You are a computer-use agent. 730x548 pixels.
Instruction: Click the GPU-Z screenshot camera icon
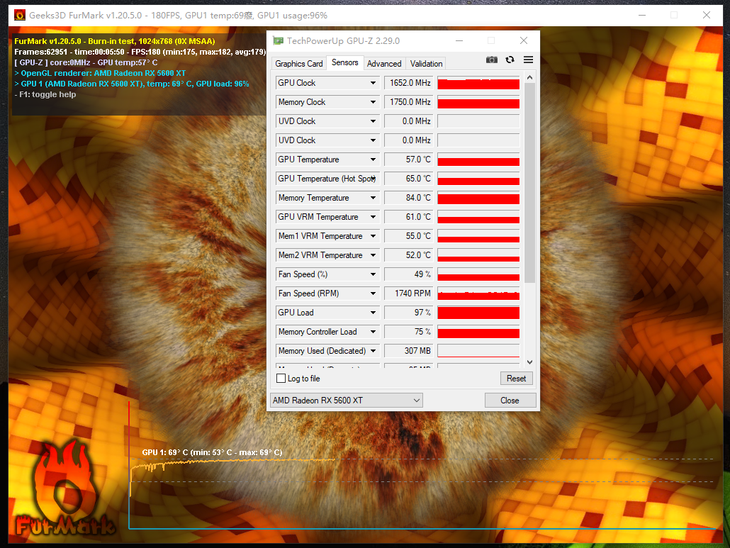pos(491,61)
